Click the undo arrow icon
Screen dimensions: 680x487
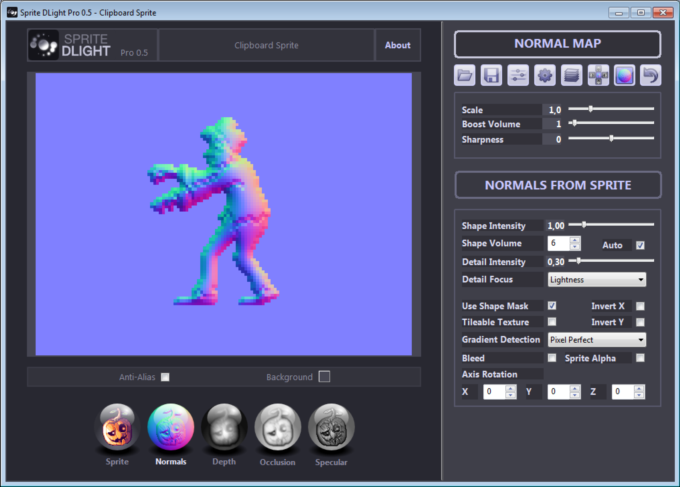pos(651,75)
